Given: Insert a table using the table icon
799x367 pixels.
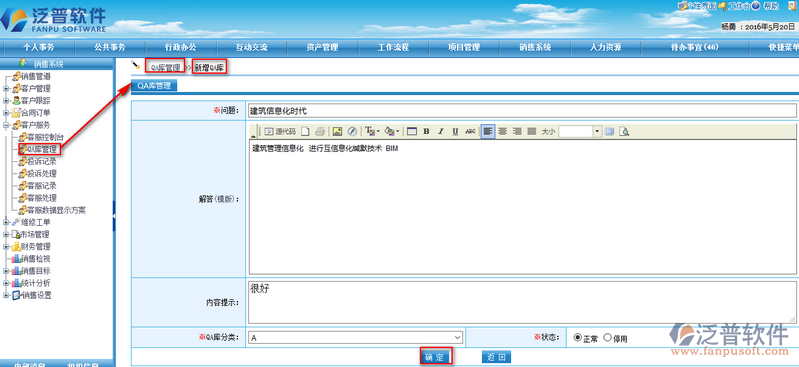Looking at the screenshot, I should (x=412, y=132).
